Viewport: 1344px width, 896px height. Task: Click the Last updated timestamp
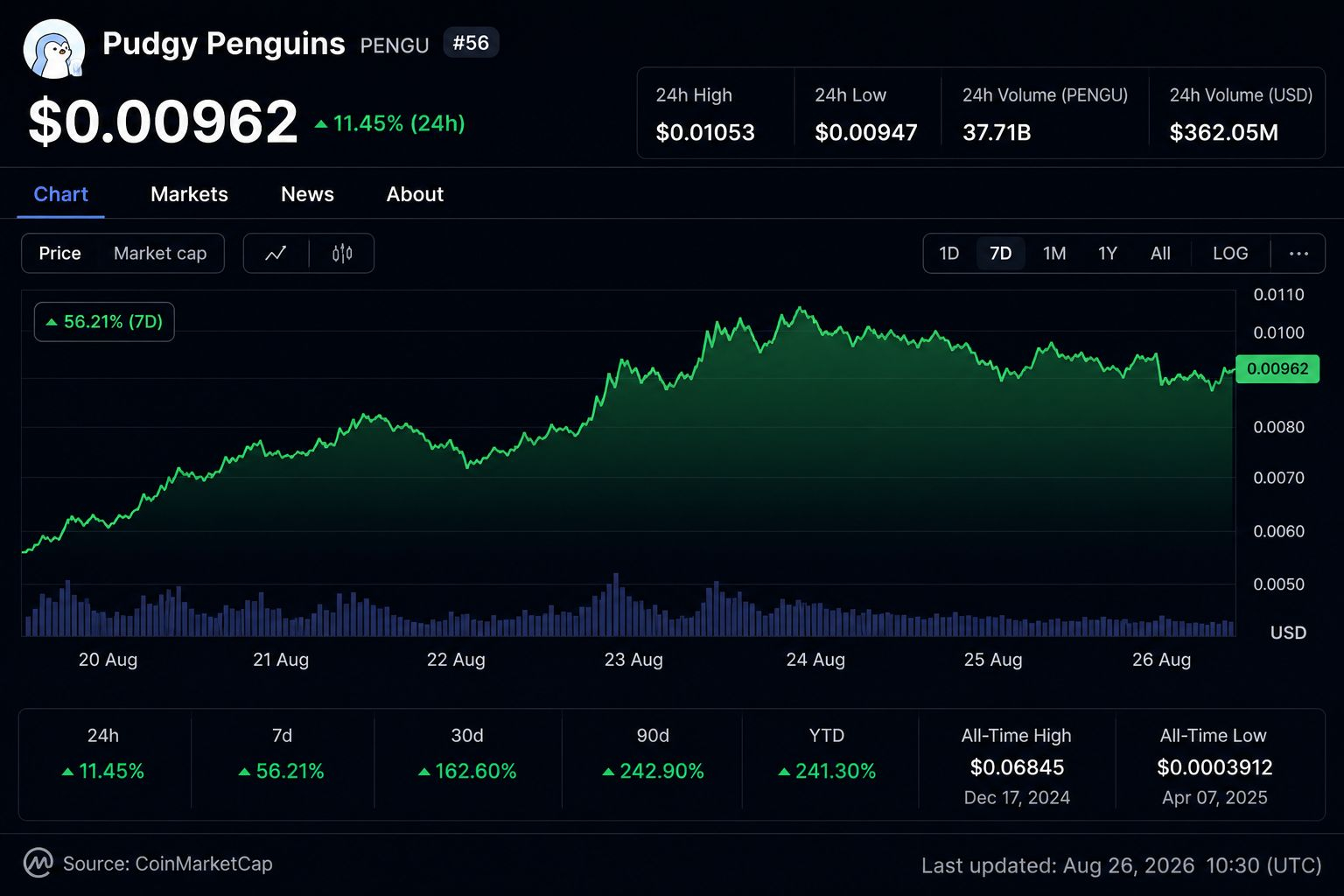[1122, 866]
